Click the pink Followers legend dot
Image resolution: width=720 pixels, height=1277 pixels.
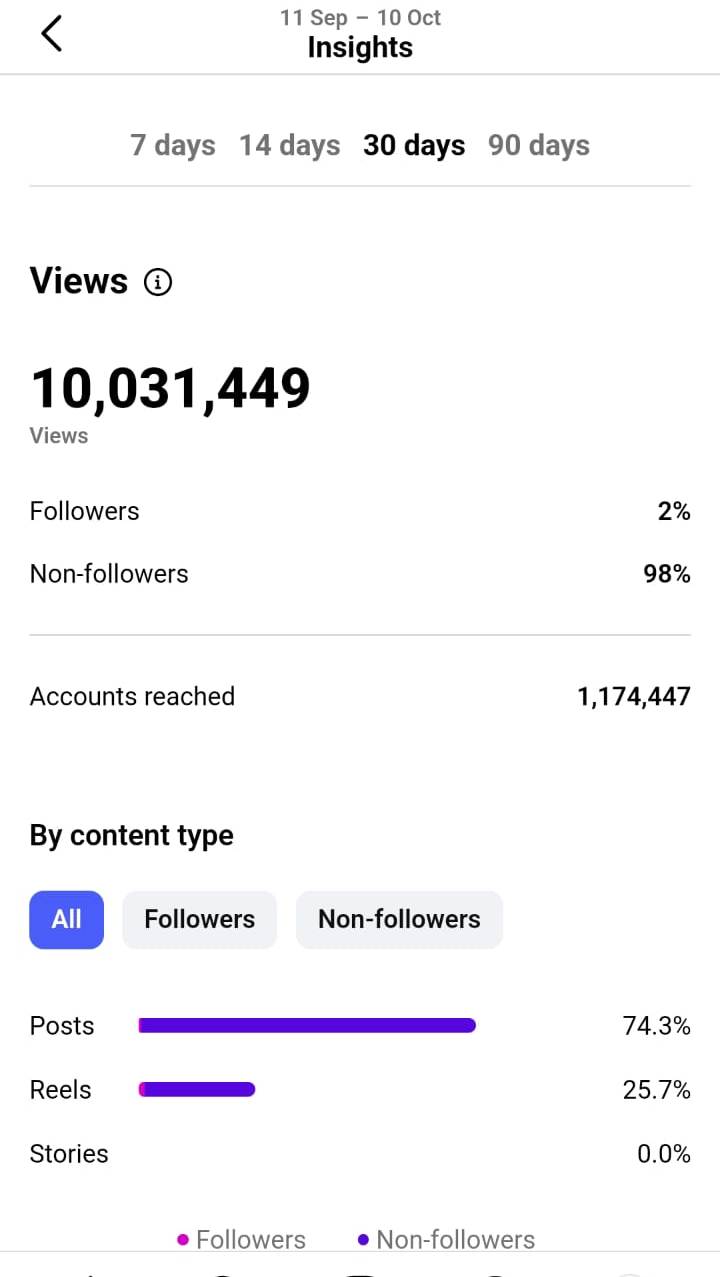pyautogui.click(x=183, y=1240)
